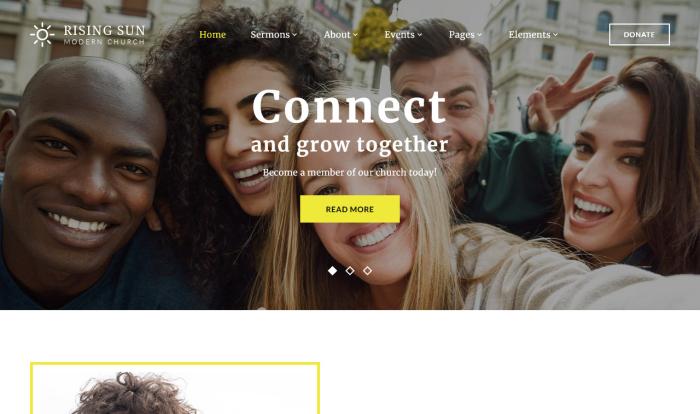The height and width of the screenshot is (414, 700).
Task: Click the yellow Read More button
Action: (350, 209)
